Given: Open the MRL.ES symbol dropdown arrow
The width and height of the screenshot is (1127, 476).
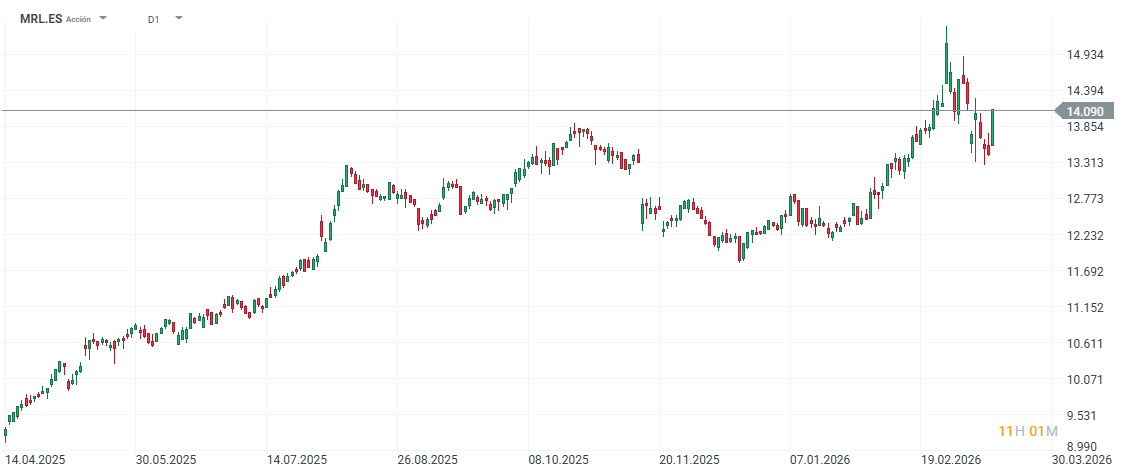Looking at the screenshot, I should (x=104, y=19).
